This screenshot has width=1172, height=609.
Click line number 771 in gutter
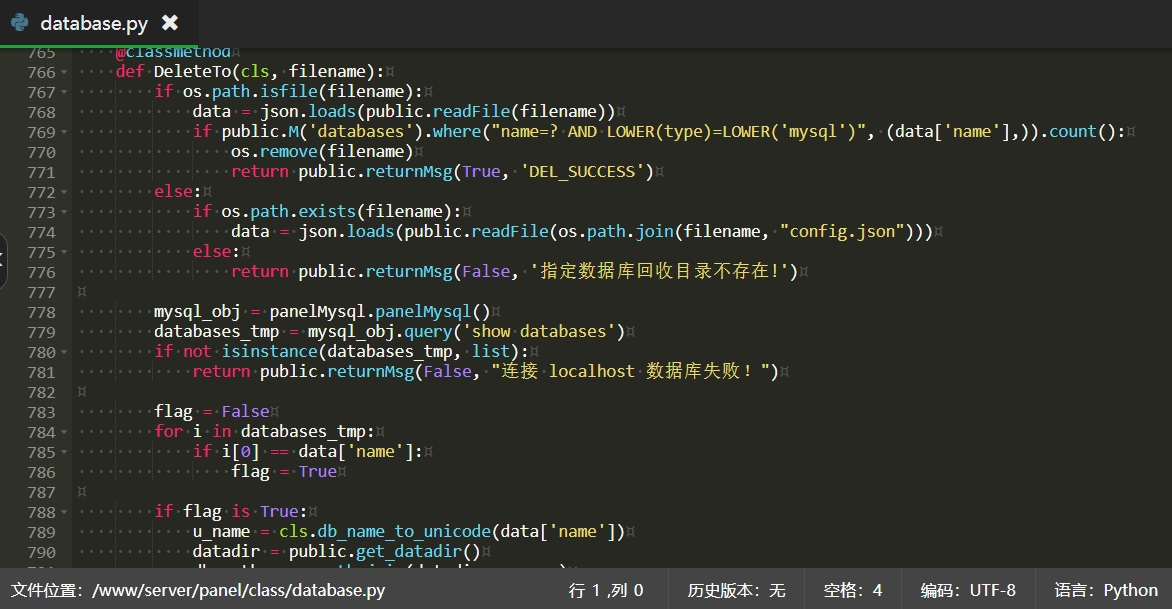pyautogui.click(x=41, y=173)
